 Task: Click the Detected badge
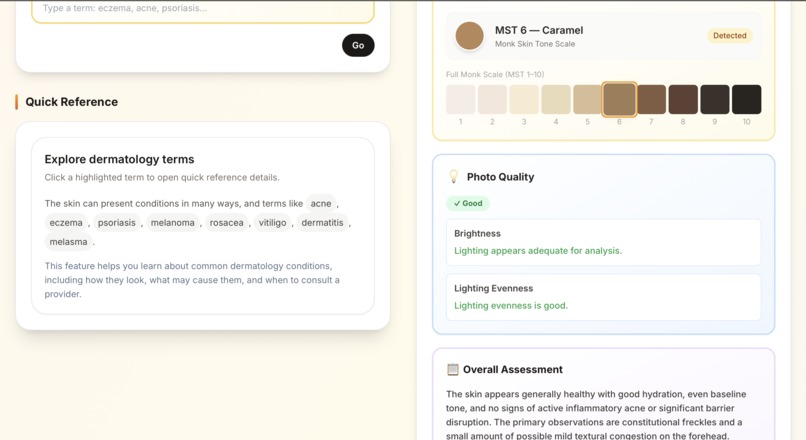(729, 35)
